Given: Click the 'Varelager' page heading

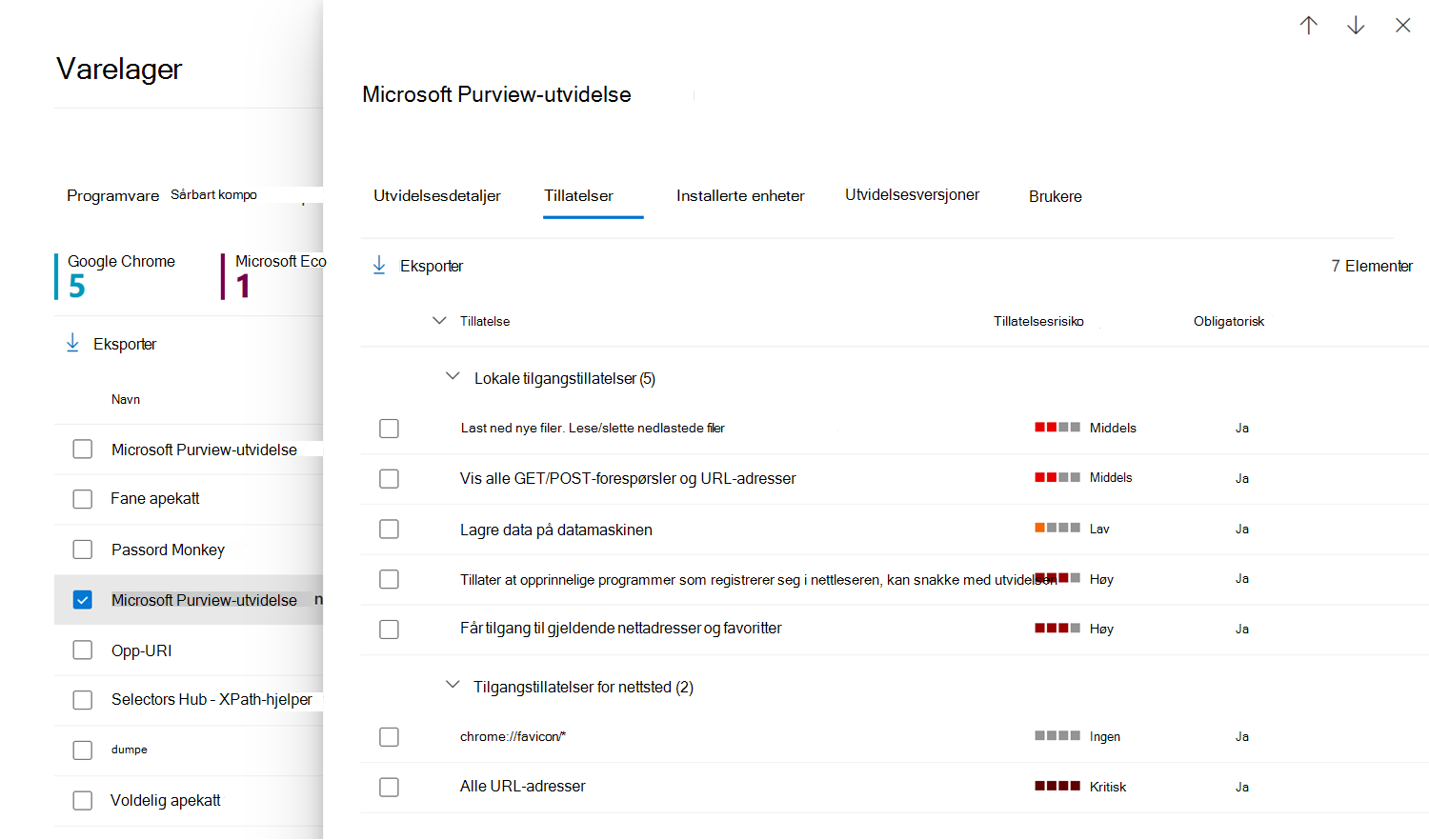Looking at the screenshot, I should coord(119,69).
